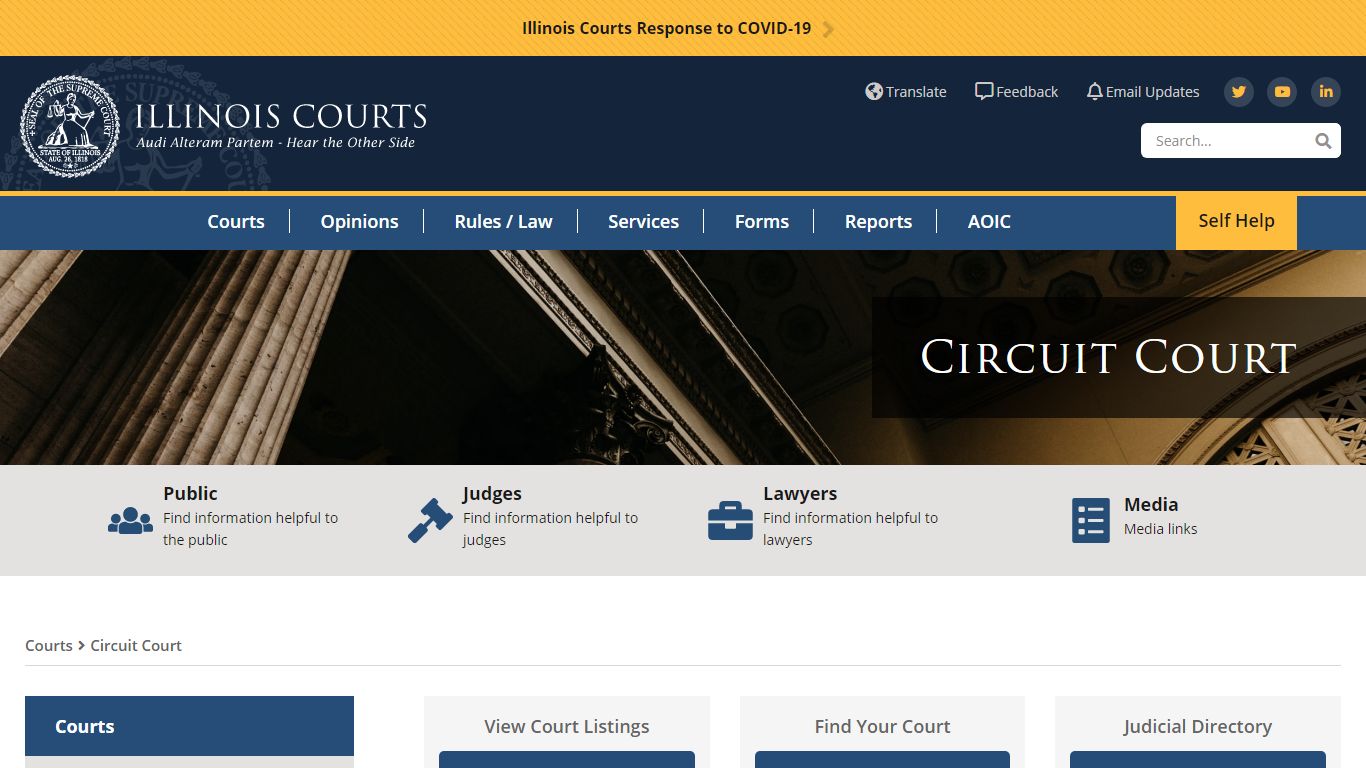Click the Email Updates link text
This screenshot has height=768, width=1366.
[1152, 92]
